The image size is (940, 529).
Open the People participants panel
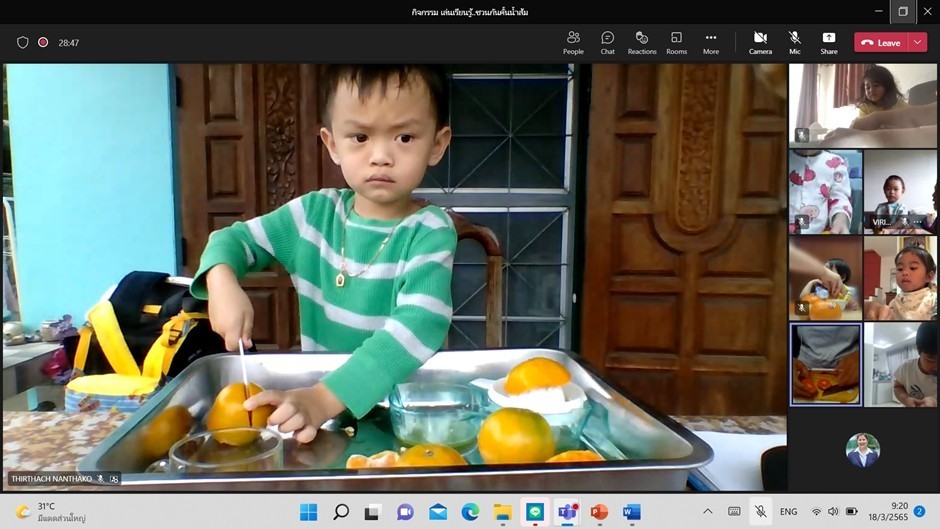(x=573, y=42)
